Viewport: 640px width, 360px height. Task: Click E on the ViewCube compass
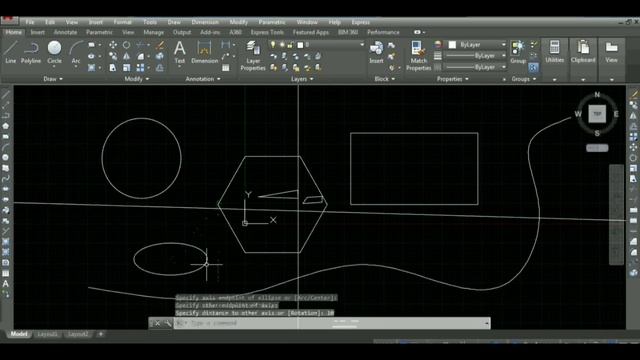coord(616,114)
